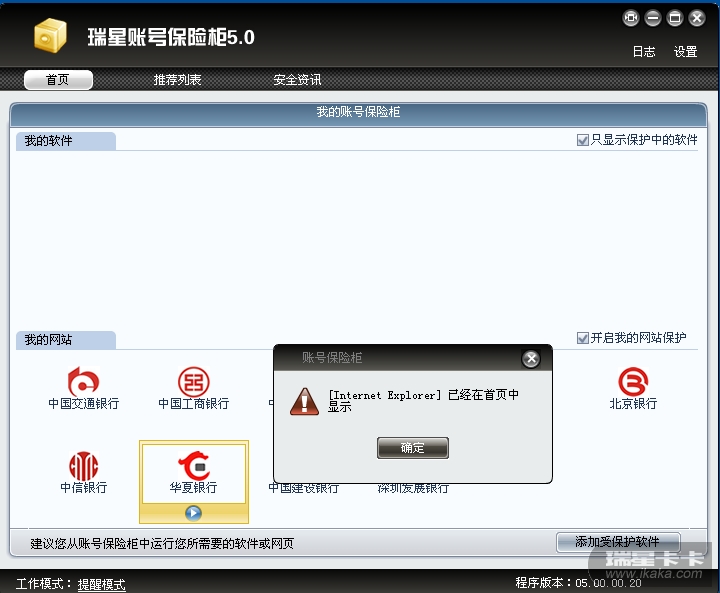The height and width of the screenshot is (593, 720).
Task: Maximize the 瑞星账号保险柜 window
Action: [x=675, y=18]
